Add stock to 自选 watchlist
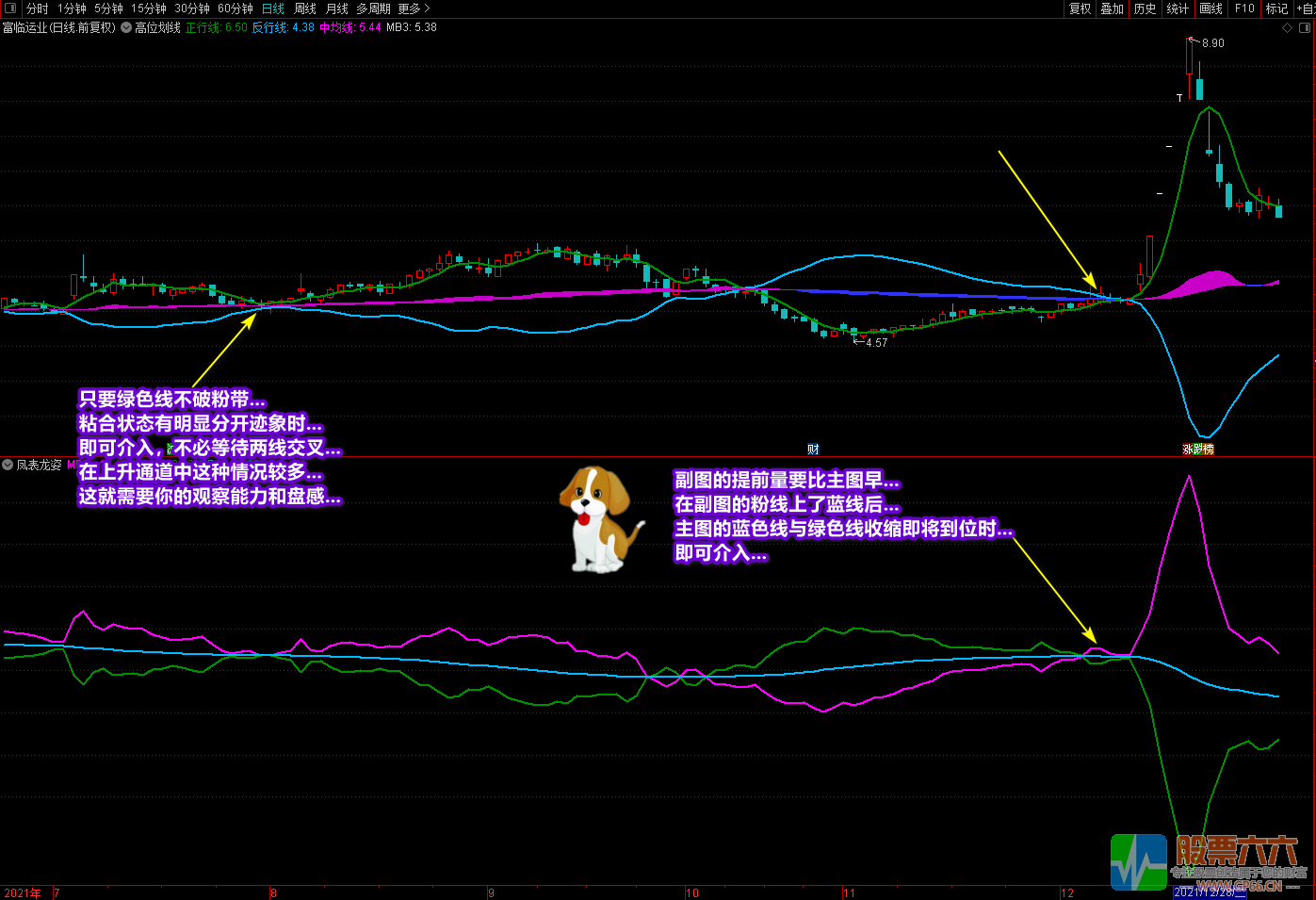This screenshot has width=1316, height=900. pos(1306,8)
